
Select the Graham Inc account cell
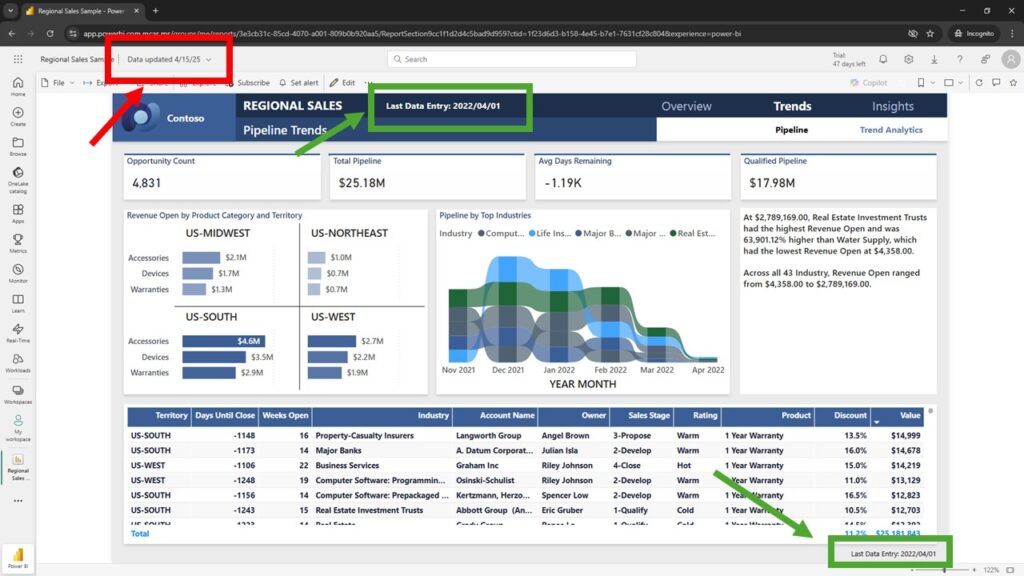tap(477, 466)
